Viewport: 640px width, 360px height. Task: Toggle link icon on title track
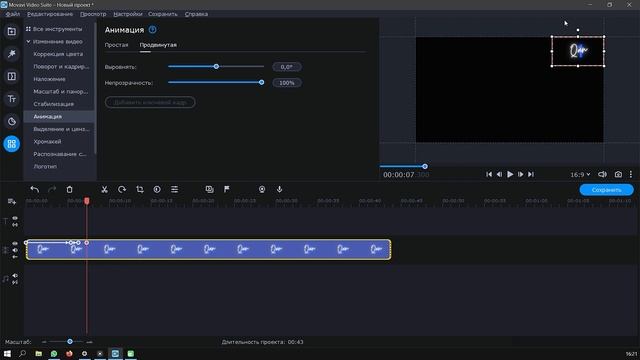[15, 225]
